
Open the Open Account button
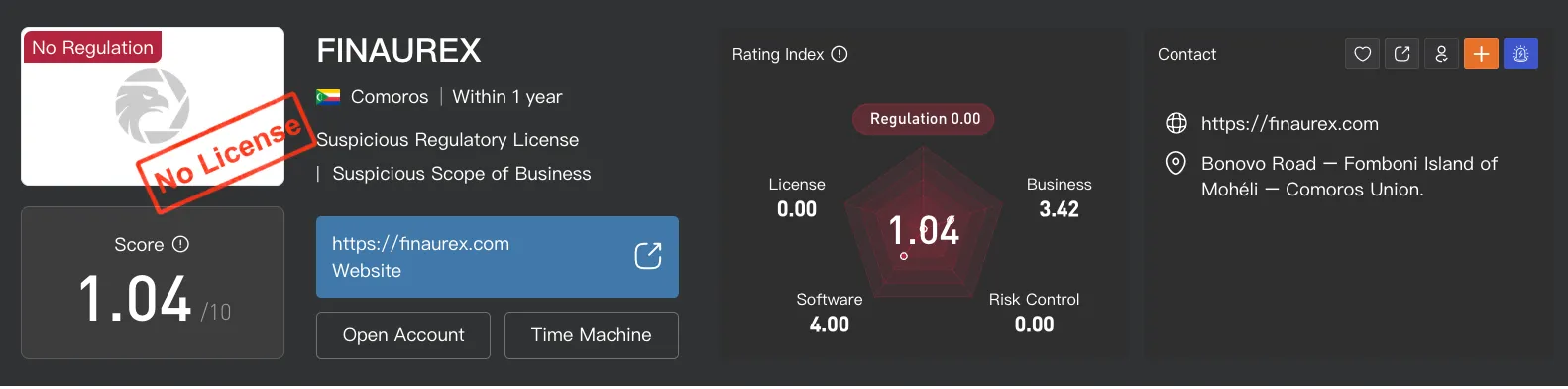click(x=403, y=335)
